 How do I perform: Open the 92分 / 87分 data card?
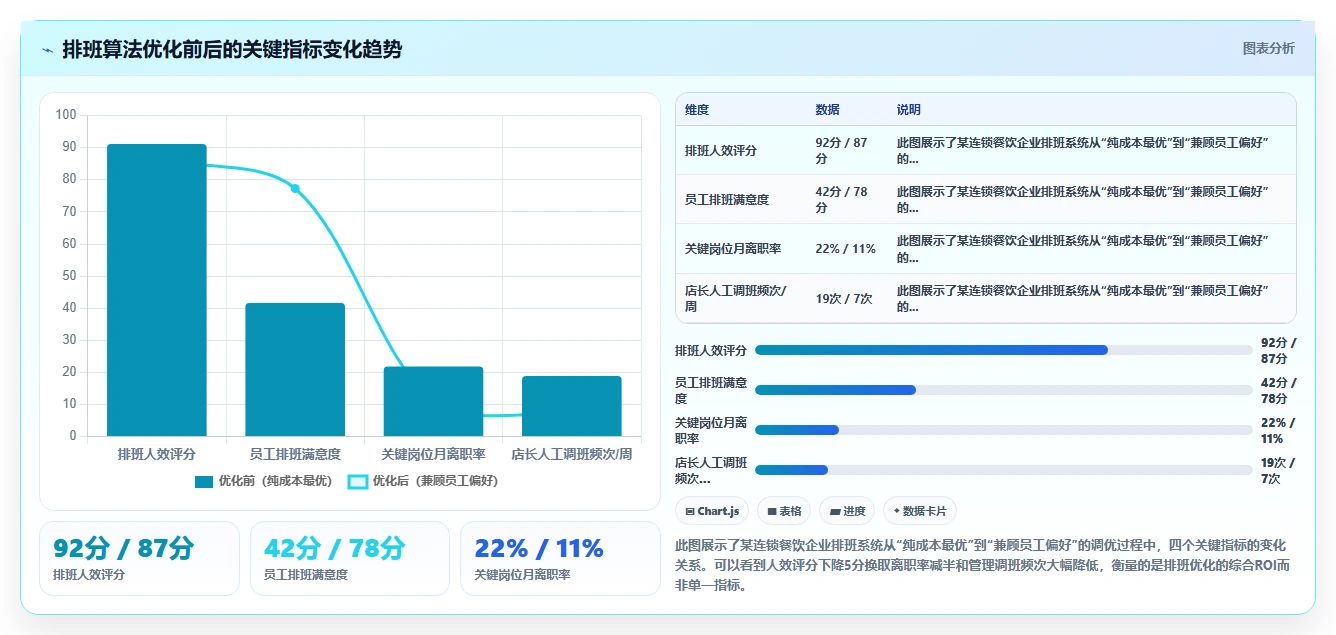[x=139, y=558]
